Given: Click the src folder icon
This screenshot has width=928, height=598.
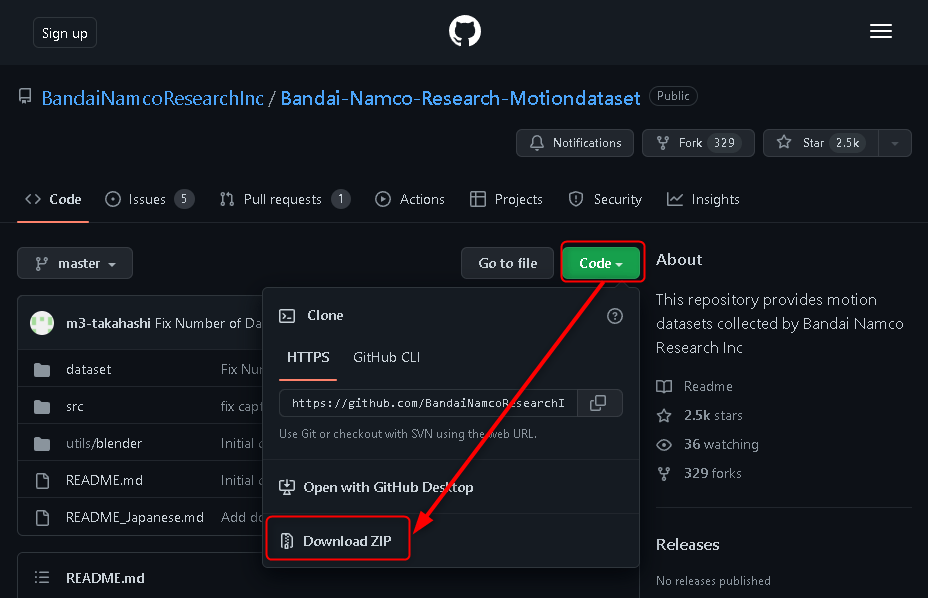Looking at the screenshot, I should pos(42,407).
